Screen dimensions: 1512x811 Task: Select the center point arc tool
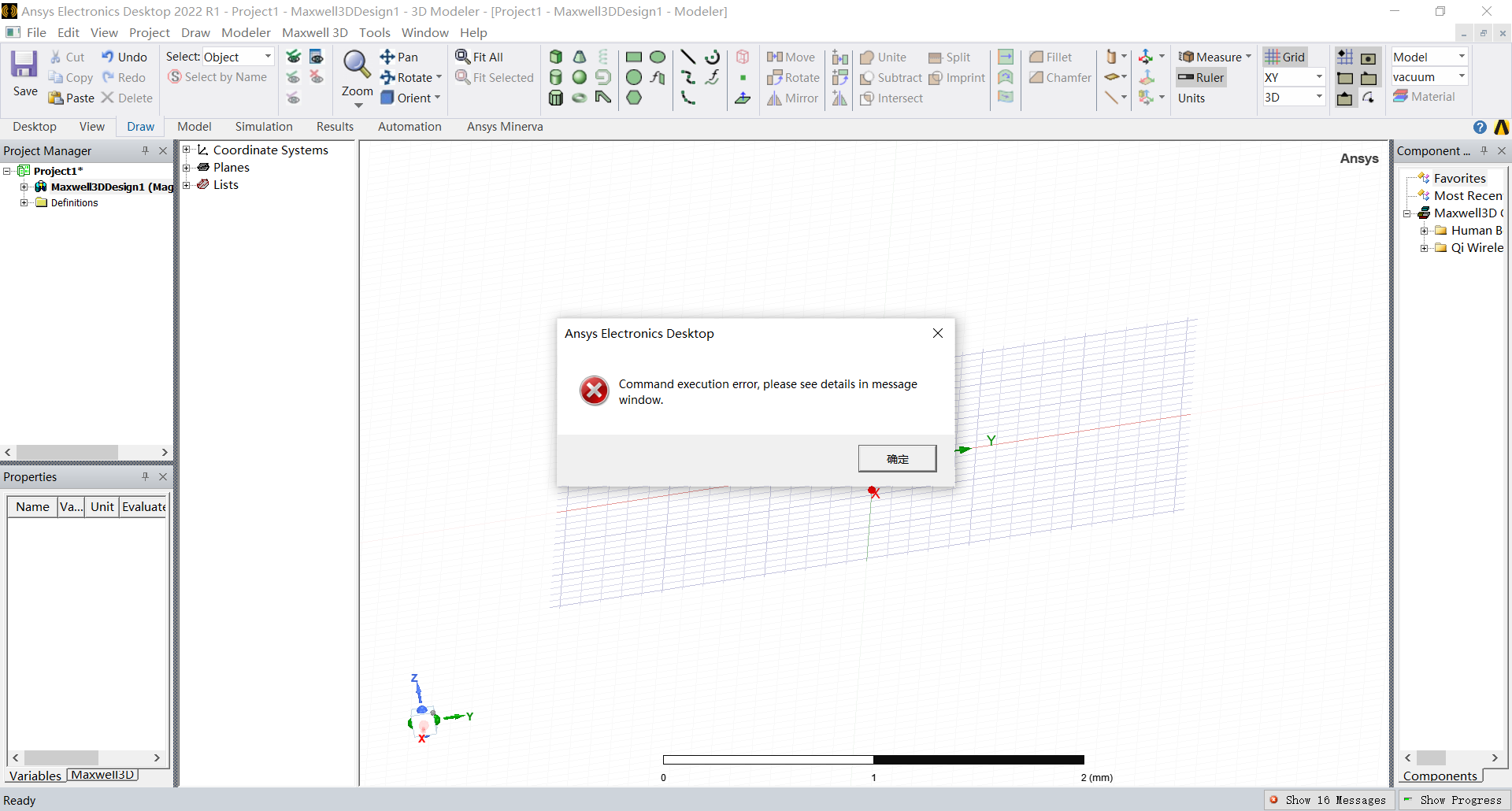point(712,57)
